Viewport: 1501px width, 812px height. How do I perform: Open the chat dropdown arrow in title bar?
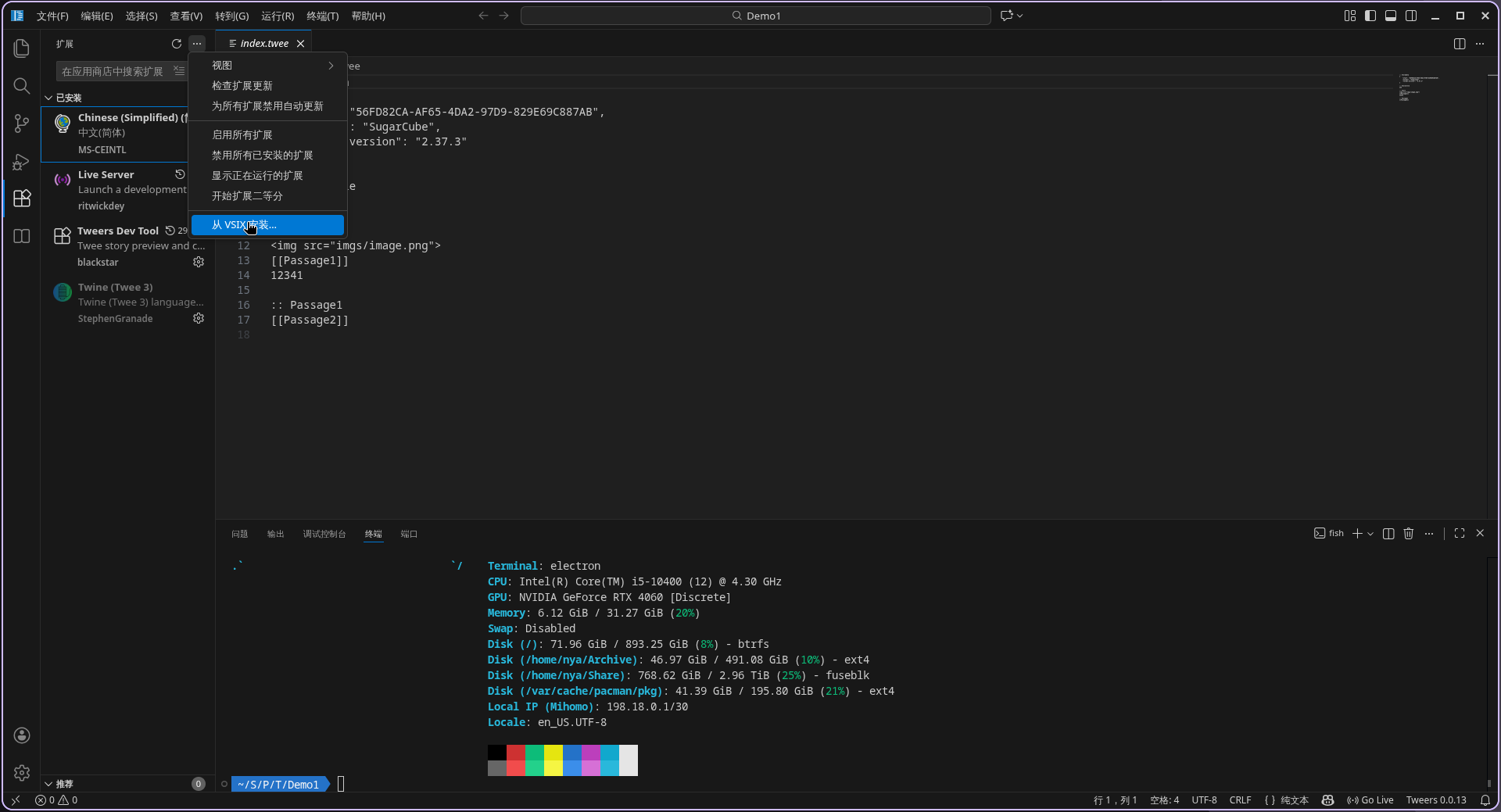click(1020, 16)
